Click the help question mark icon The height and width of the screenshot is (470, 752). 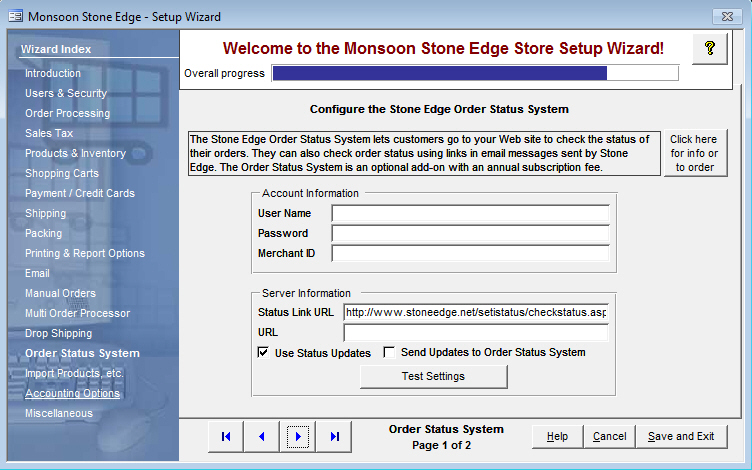pos(709,49)
